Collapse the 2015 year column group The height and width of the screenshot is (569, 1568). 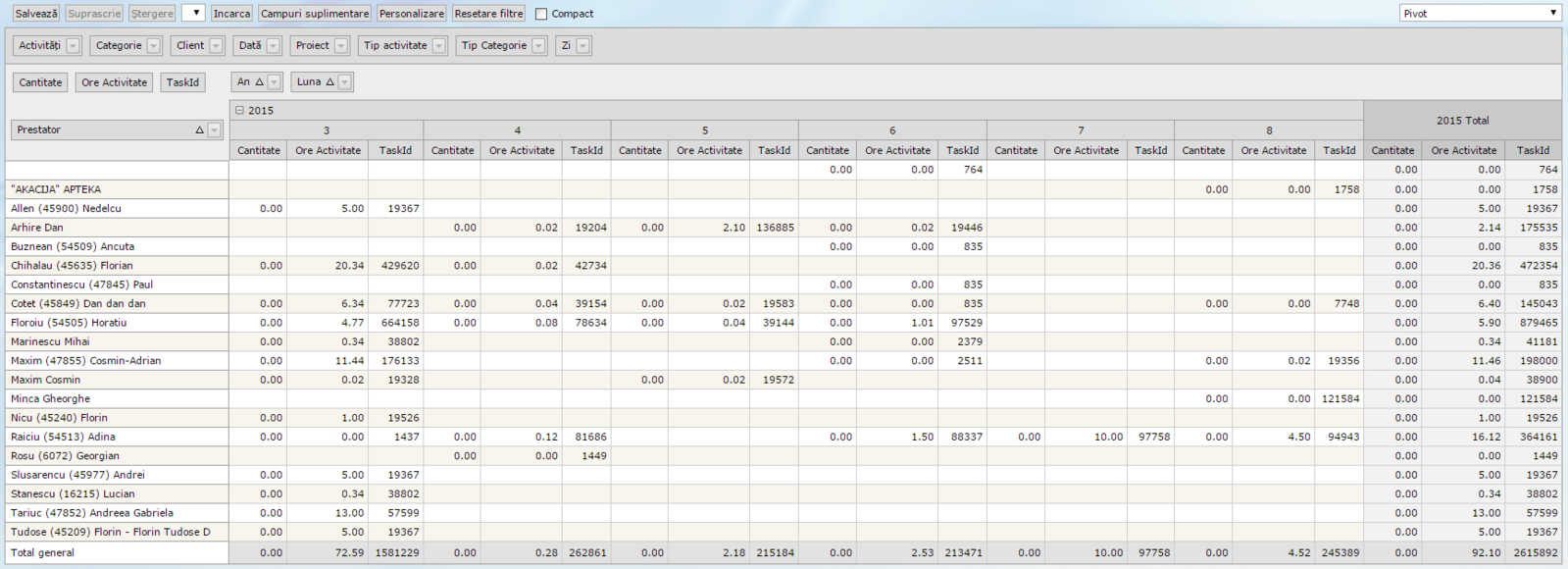pos(239,111)
